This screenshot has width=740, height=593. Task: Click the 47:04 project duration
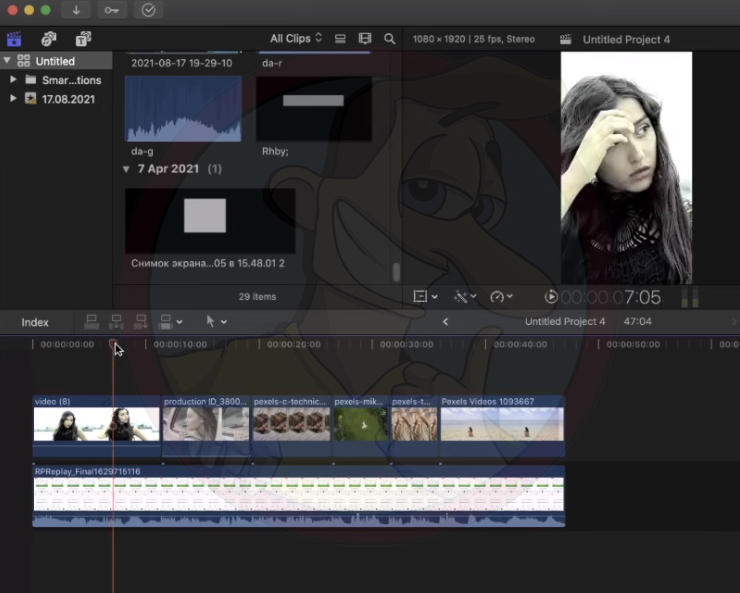coord(637,321)
